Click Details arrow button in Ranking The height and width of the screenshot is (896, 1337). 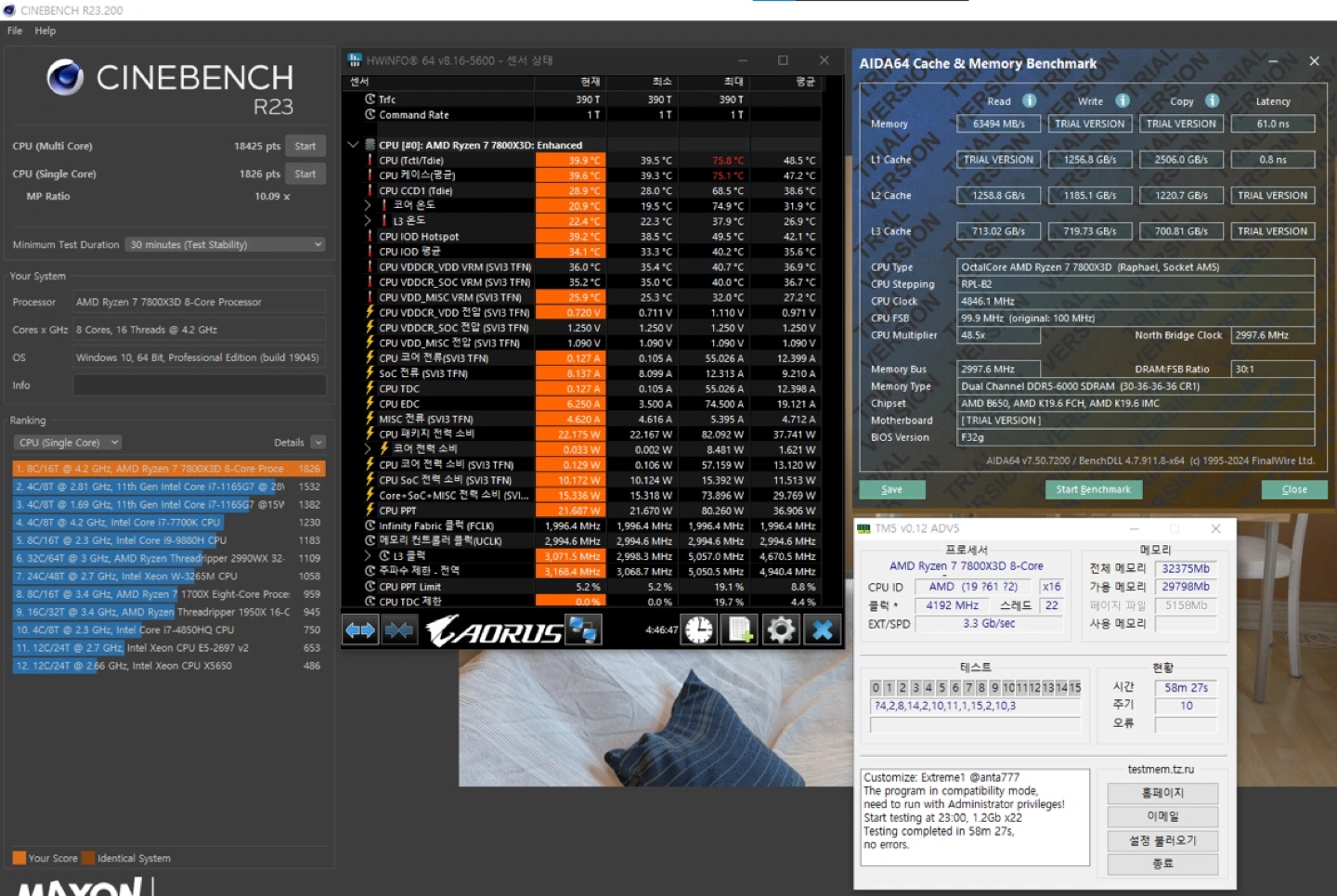(318, 443)
